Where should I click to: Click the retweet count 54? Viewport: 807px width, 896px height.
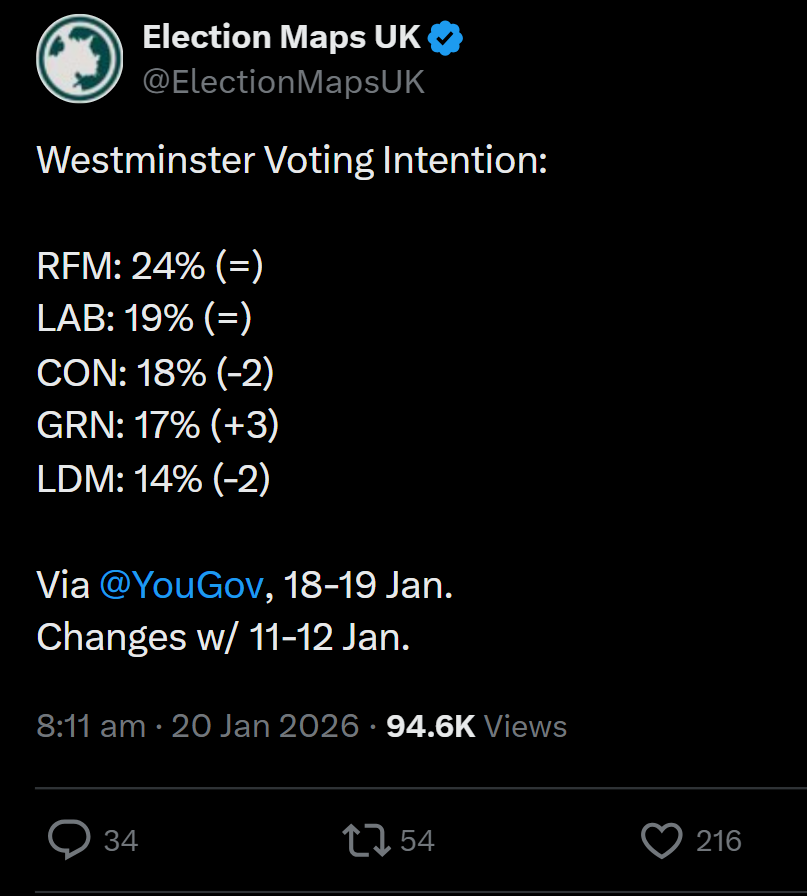(417, 841)
